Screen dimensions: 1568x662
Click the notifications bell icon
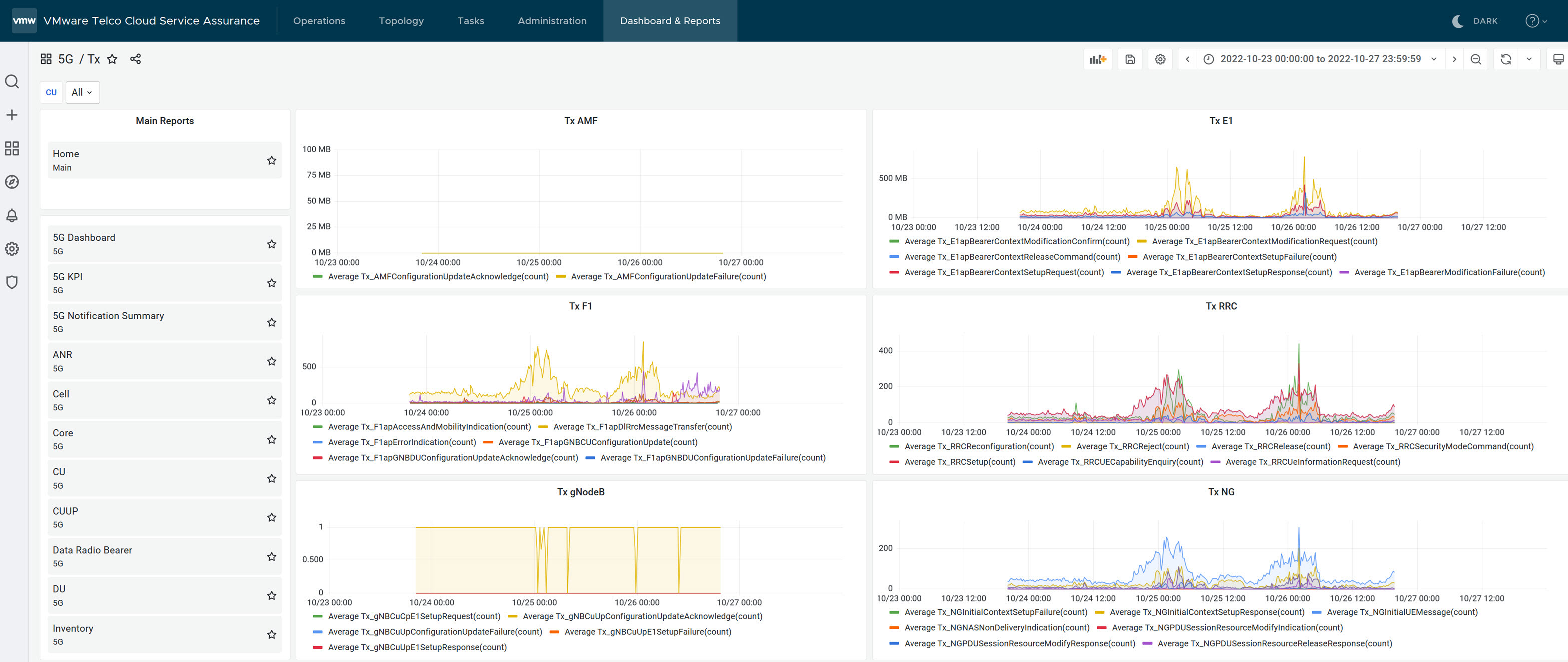(14, 214)
